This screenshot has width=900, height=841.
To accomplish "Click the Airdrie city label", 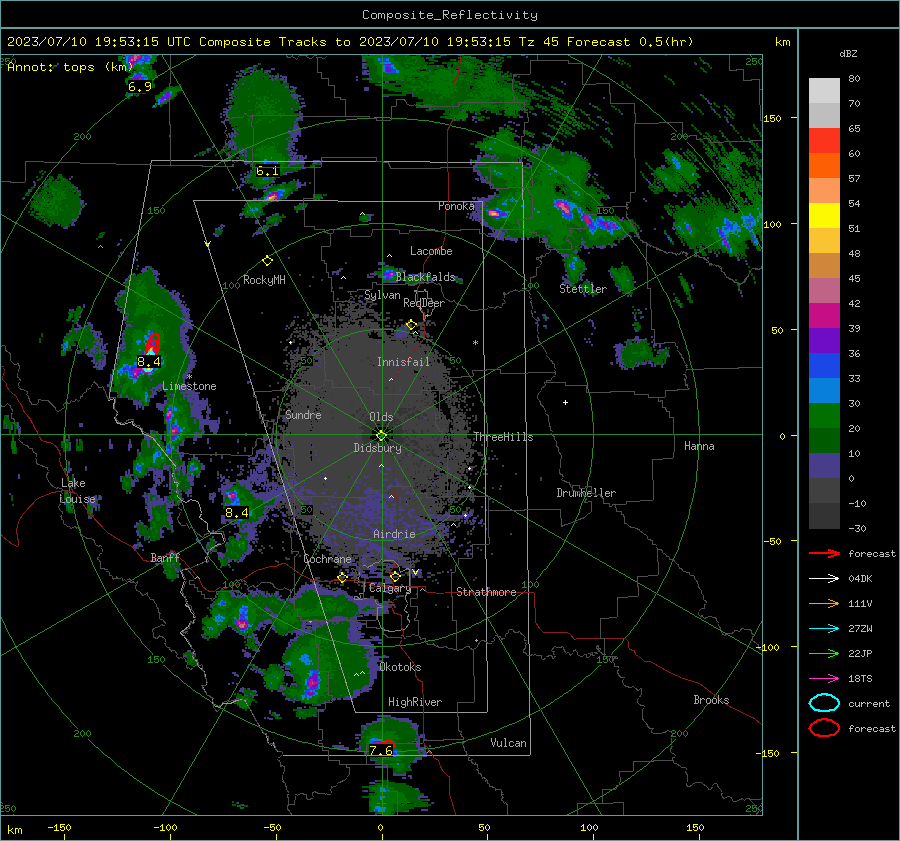I will [x=394, y=534].
